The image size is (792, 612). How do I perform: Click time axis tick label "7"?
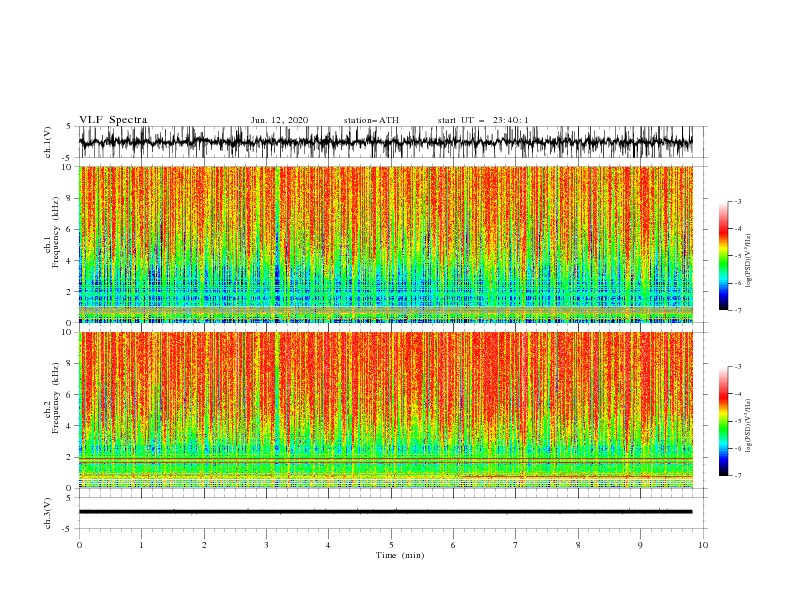516,545
